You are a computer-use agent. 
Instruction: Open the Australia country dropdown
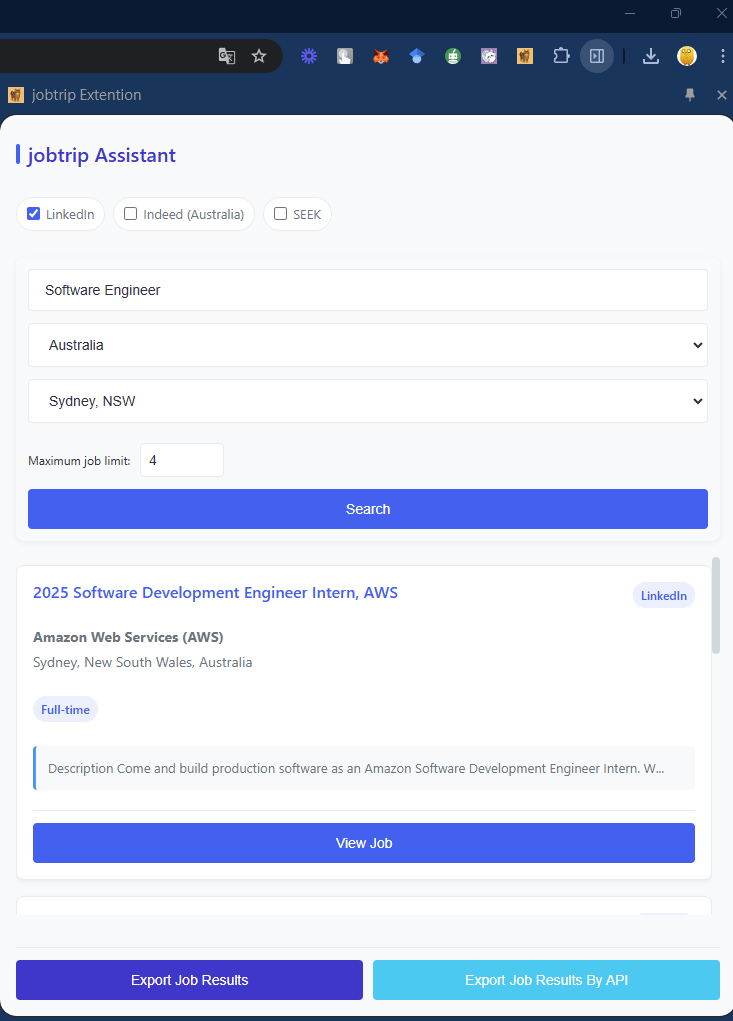pyautogui.click(x=367, y=345)
